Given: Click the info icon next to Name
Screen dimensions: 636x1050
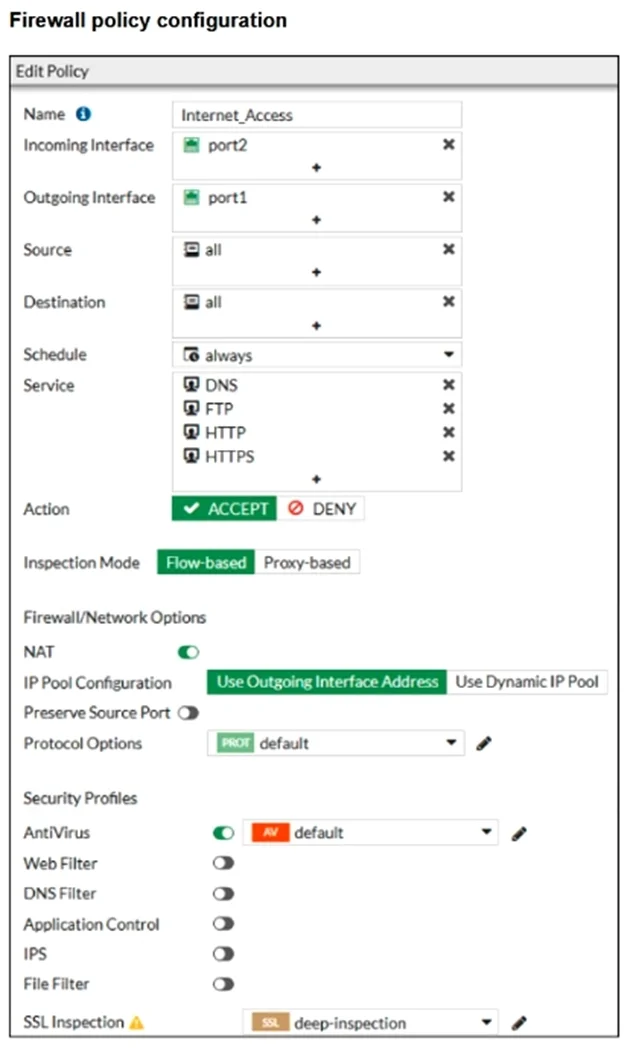Looking at the screenshot, I should [x=83, y=114].
